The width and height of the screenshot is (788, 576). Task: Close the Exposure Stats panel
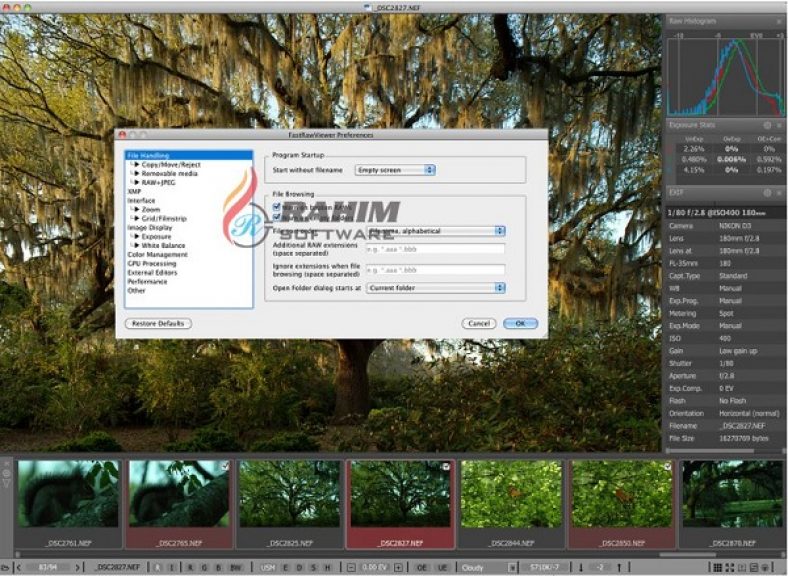tap(779, 125)
